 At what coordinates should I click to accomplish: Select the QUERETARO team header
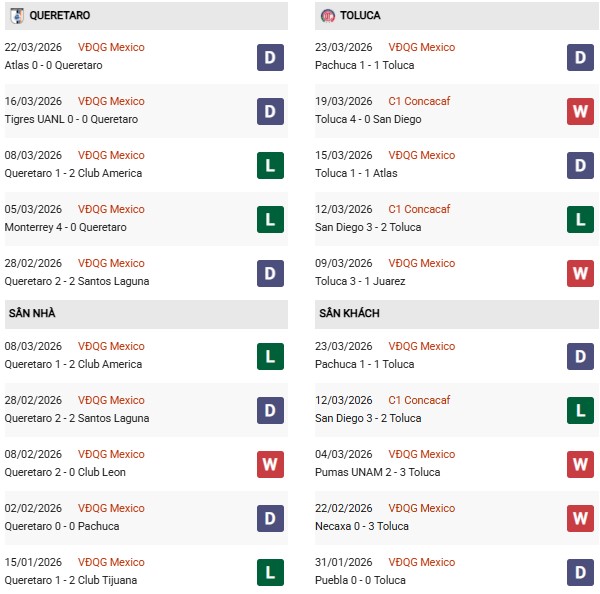pos(60,16)
